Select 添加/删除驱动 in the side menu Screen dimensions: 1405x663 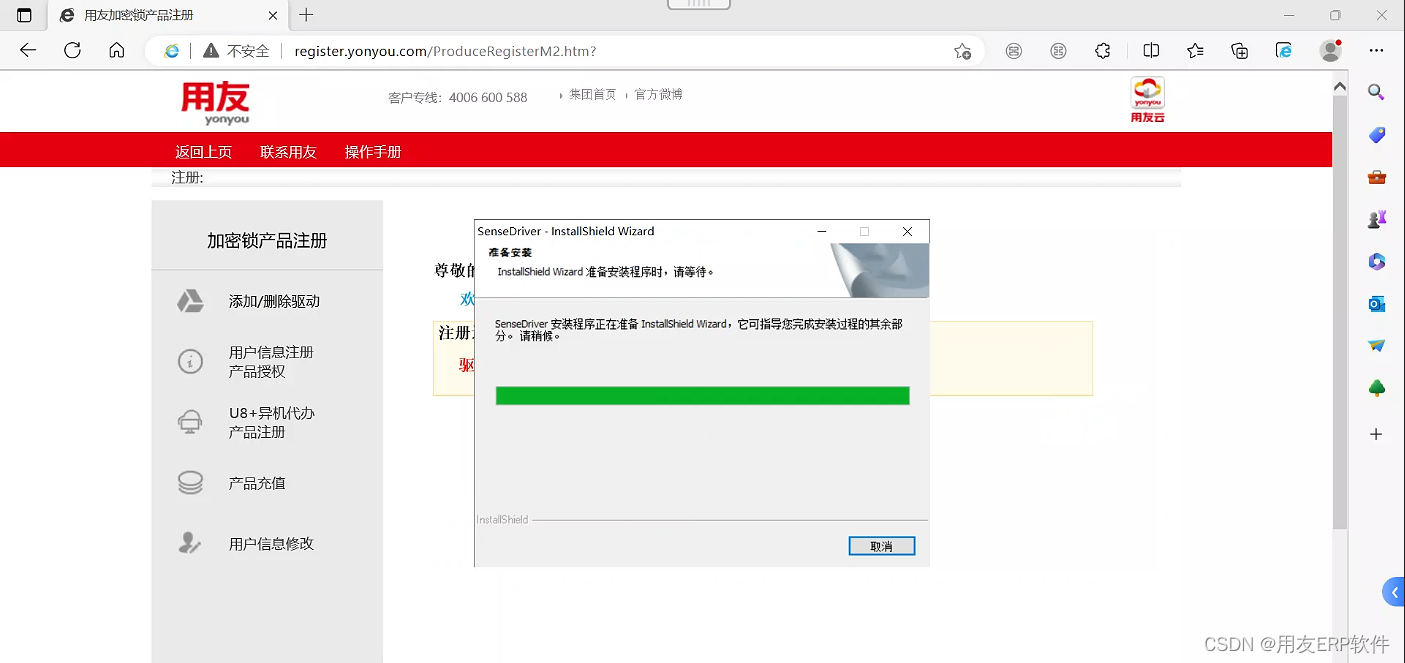click(x=274, y=301)
